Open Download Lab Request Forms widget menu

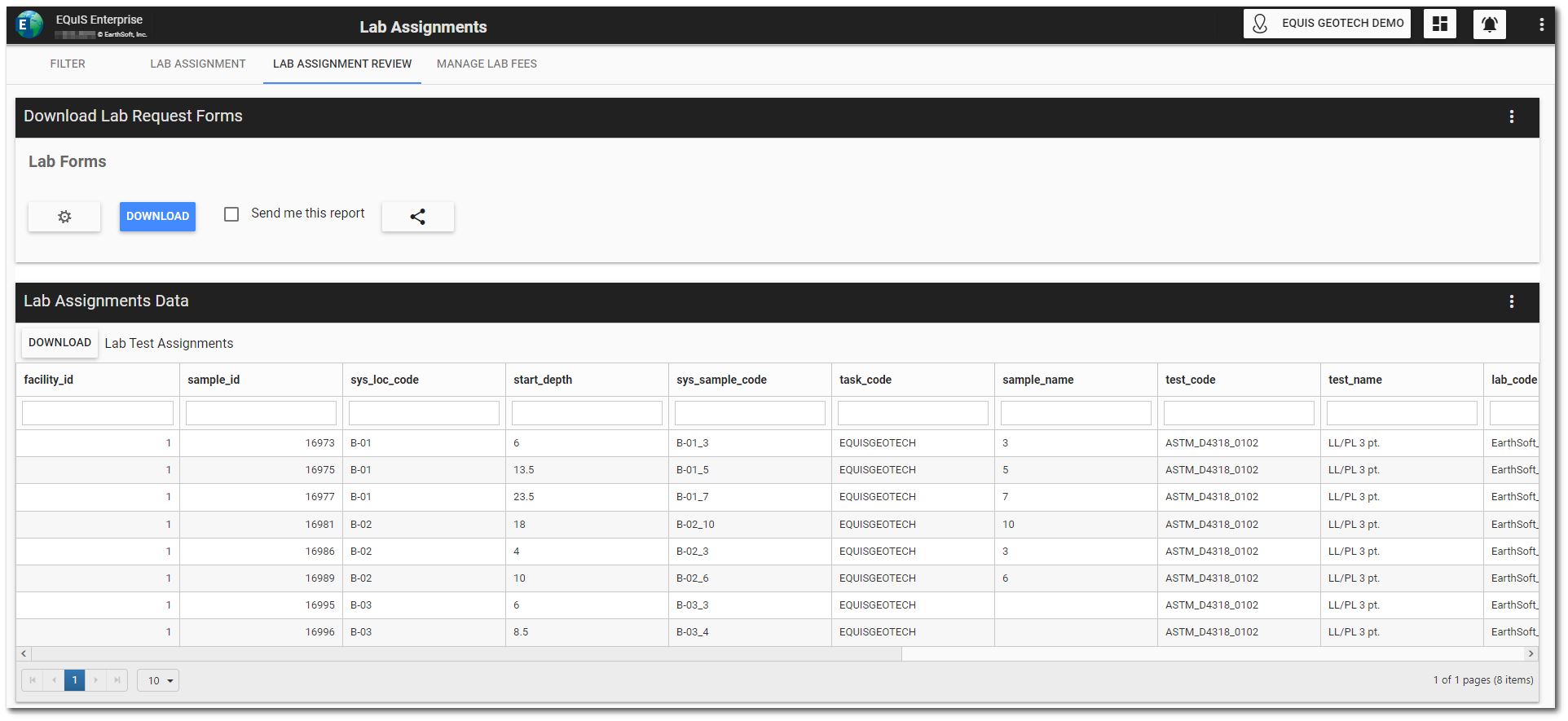pyautogui.click(x=1511, y=117)
